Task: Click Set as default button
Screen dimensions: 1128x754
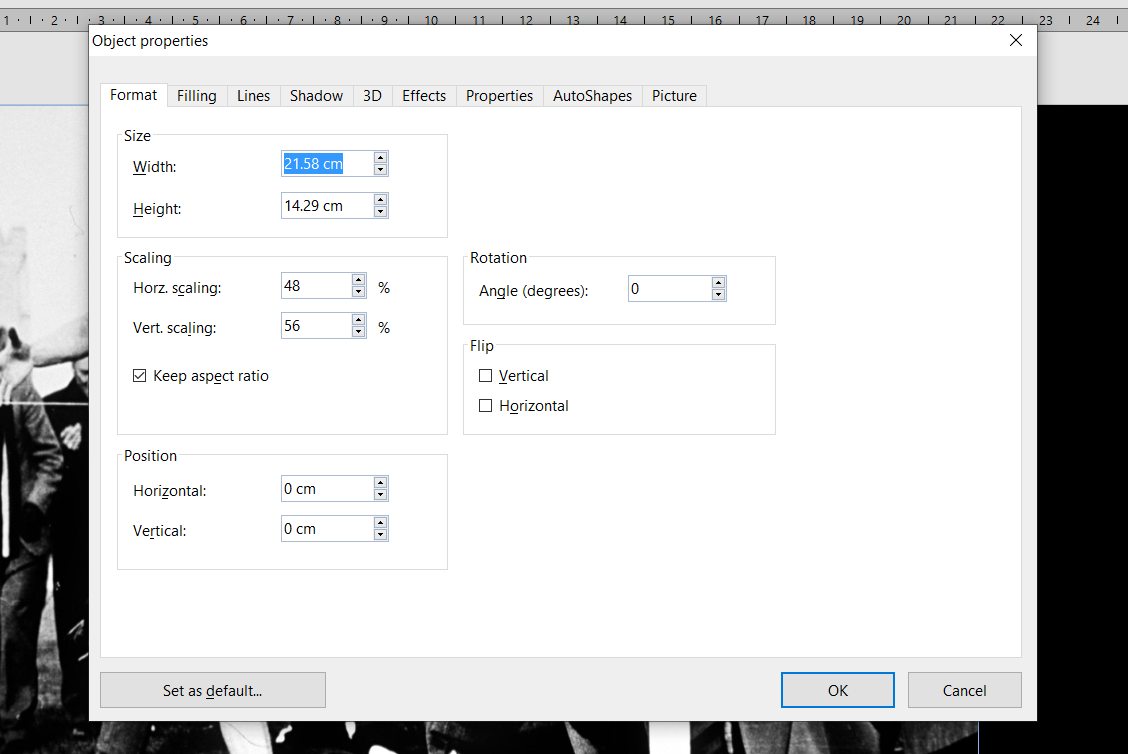Action: point(212,690)
